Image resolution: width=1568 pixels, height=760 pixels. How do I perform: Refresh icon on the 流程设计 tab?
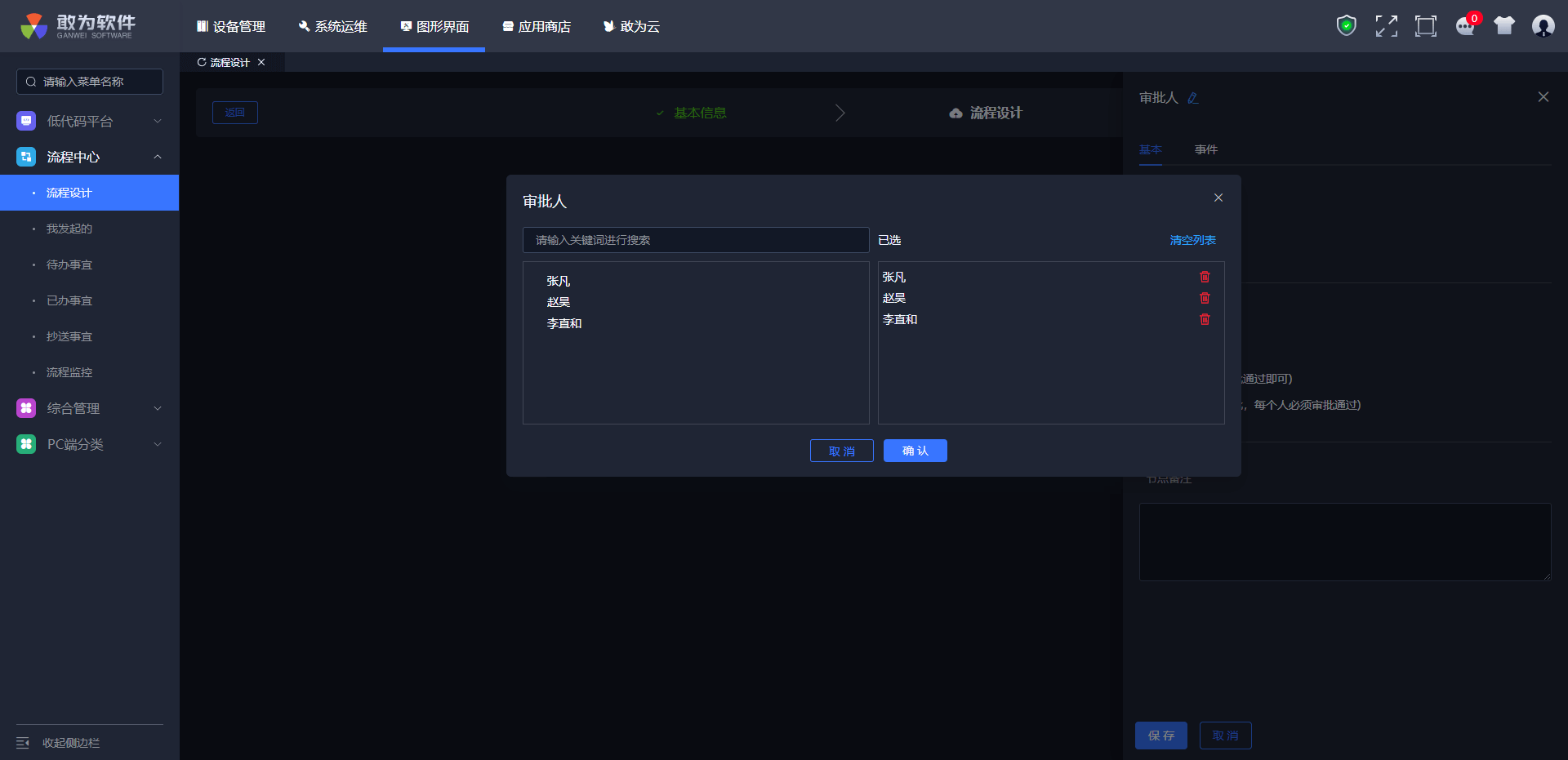pyautogui.click(x=202, y=62)
